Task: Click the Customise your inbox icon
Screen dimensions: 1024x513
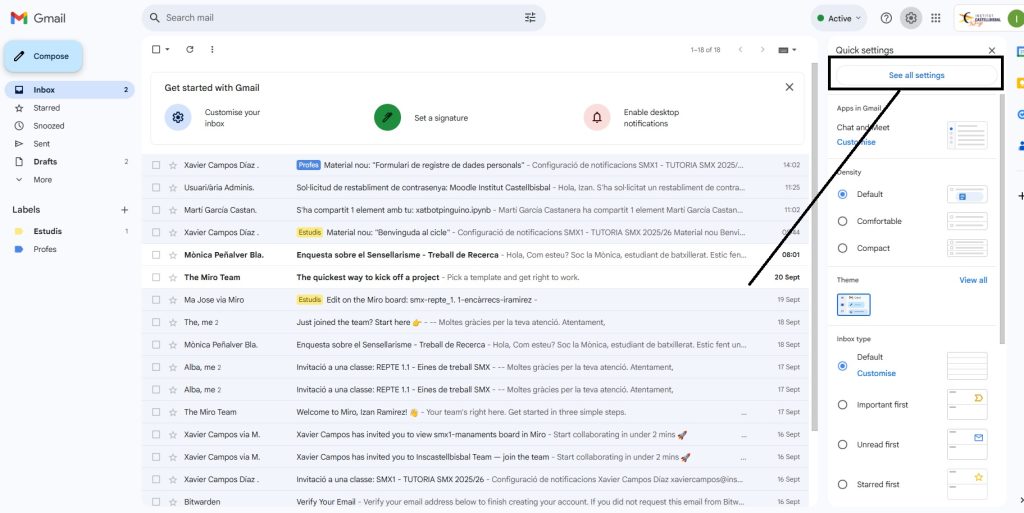Action: [x=178, y=117]
